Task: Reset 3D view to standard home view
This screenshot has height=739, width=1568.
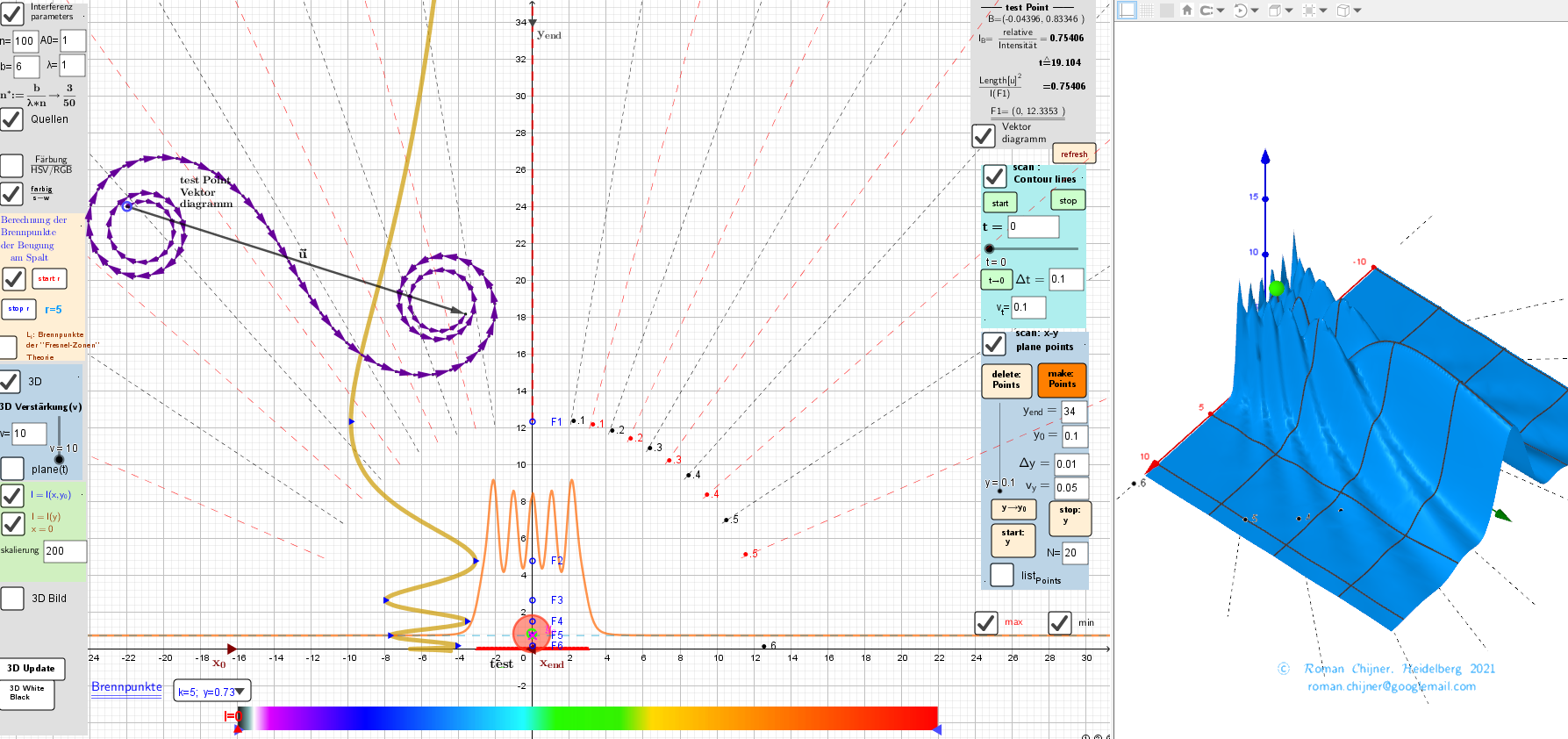Action: point(1186,10)
